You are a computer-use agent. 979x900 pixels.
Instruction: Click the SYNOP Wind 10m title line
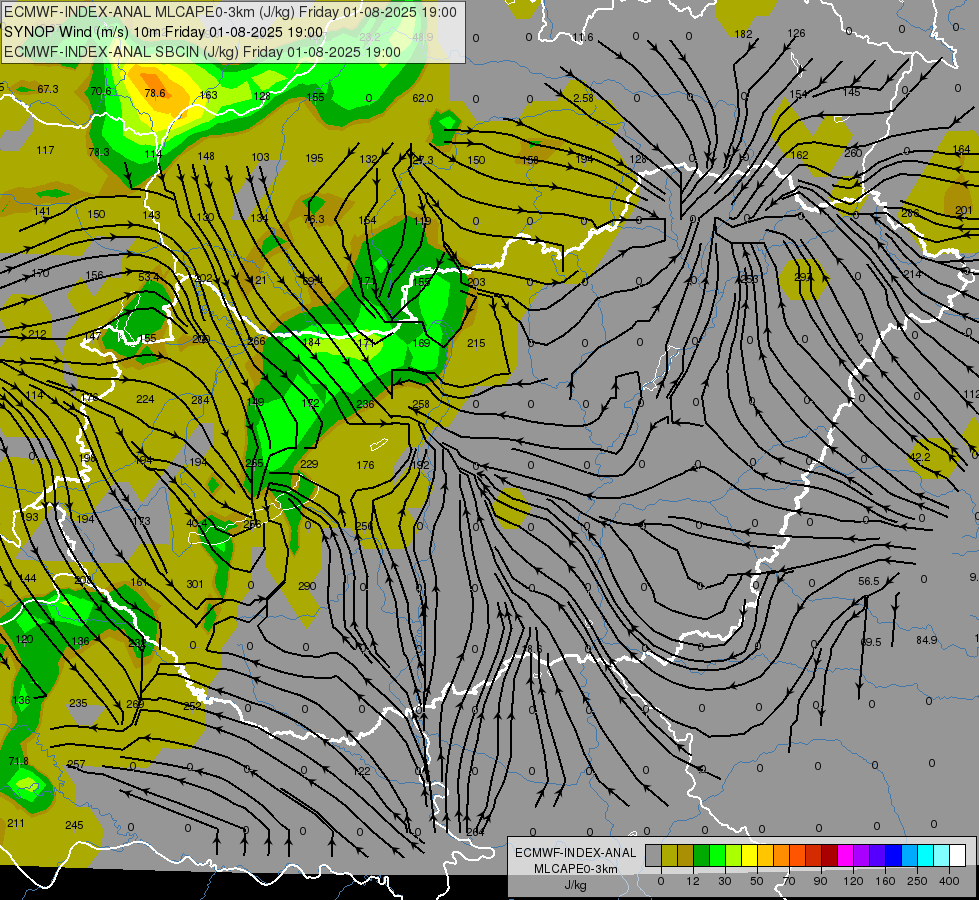[164, 32]
